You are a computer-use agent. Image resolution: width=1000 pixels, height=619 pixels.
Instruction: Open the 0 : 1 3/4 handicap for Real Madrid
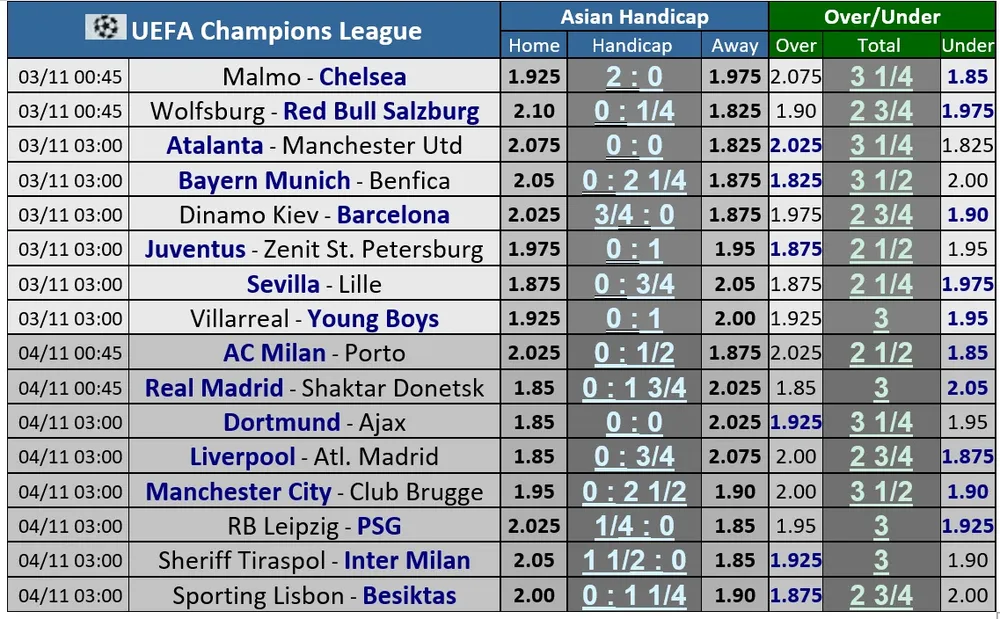[634, 388]
